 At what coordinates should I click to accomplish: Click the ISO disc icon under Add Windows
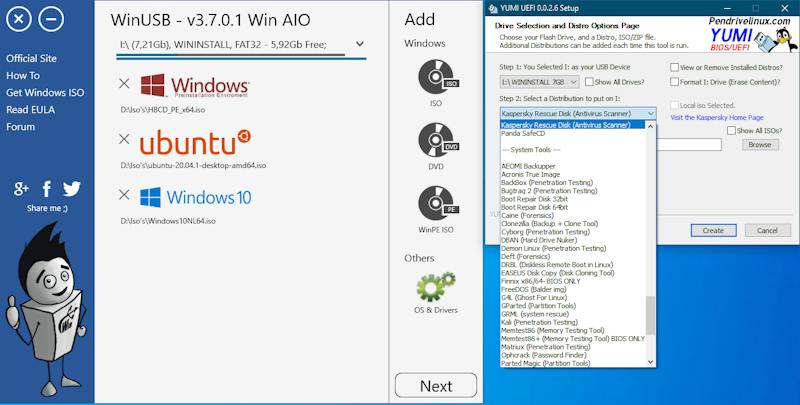tap(438, 77)
